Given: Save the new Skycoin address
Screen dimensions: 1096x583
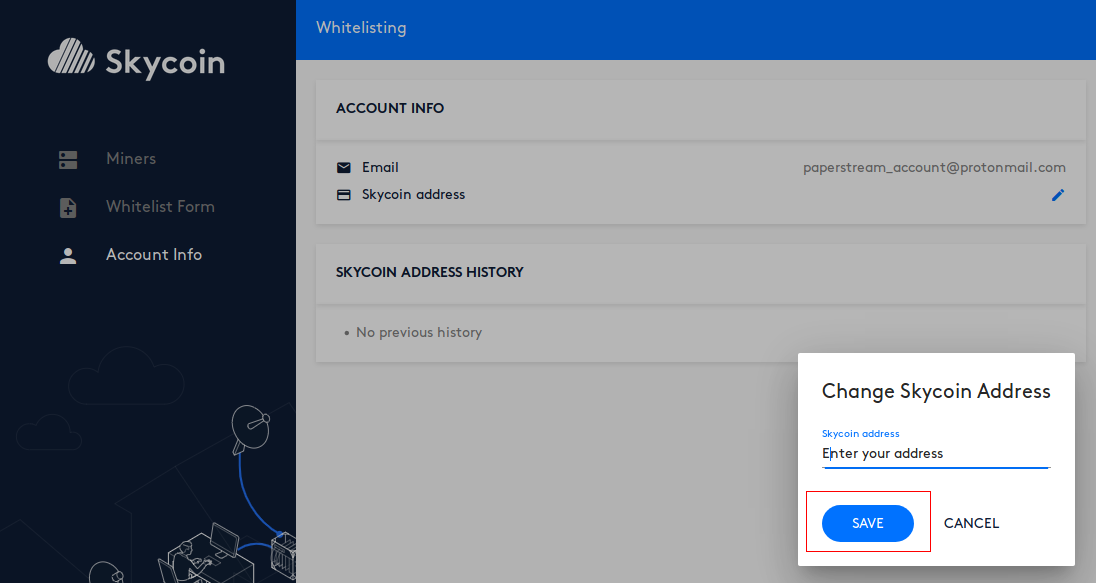Looking at the screenshot, I should pos(867,524).
